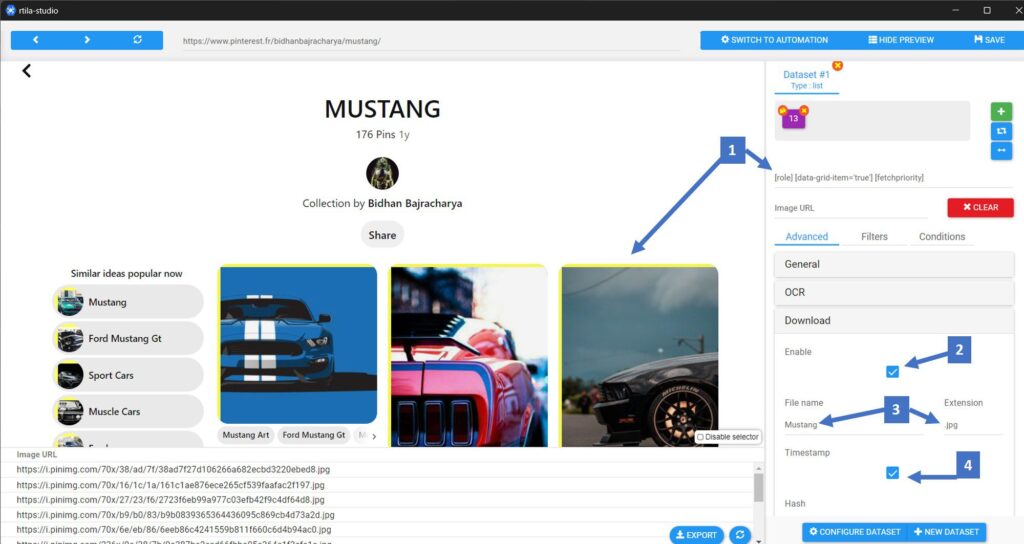1024x544 pixels.
Task: Click Hide Preview button
Action: (901, 40)
